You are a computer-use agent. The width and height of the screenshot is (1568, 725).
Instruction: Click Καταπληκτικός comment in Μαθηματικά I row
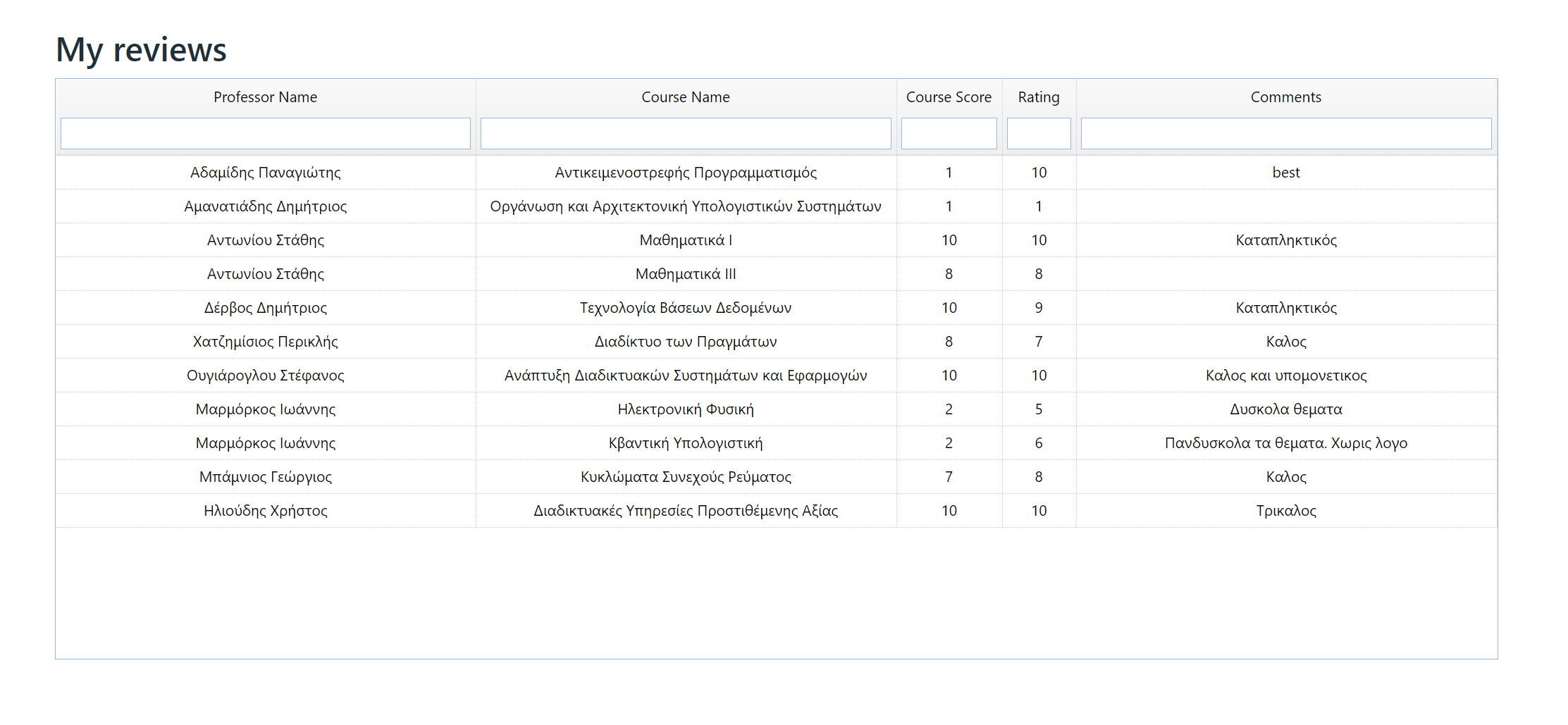click(1286, 240)
